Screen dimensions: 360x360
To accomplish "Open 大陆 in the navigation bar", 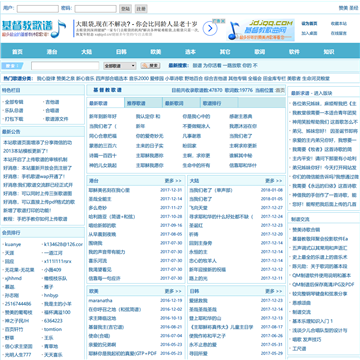I will 87,52.
